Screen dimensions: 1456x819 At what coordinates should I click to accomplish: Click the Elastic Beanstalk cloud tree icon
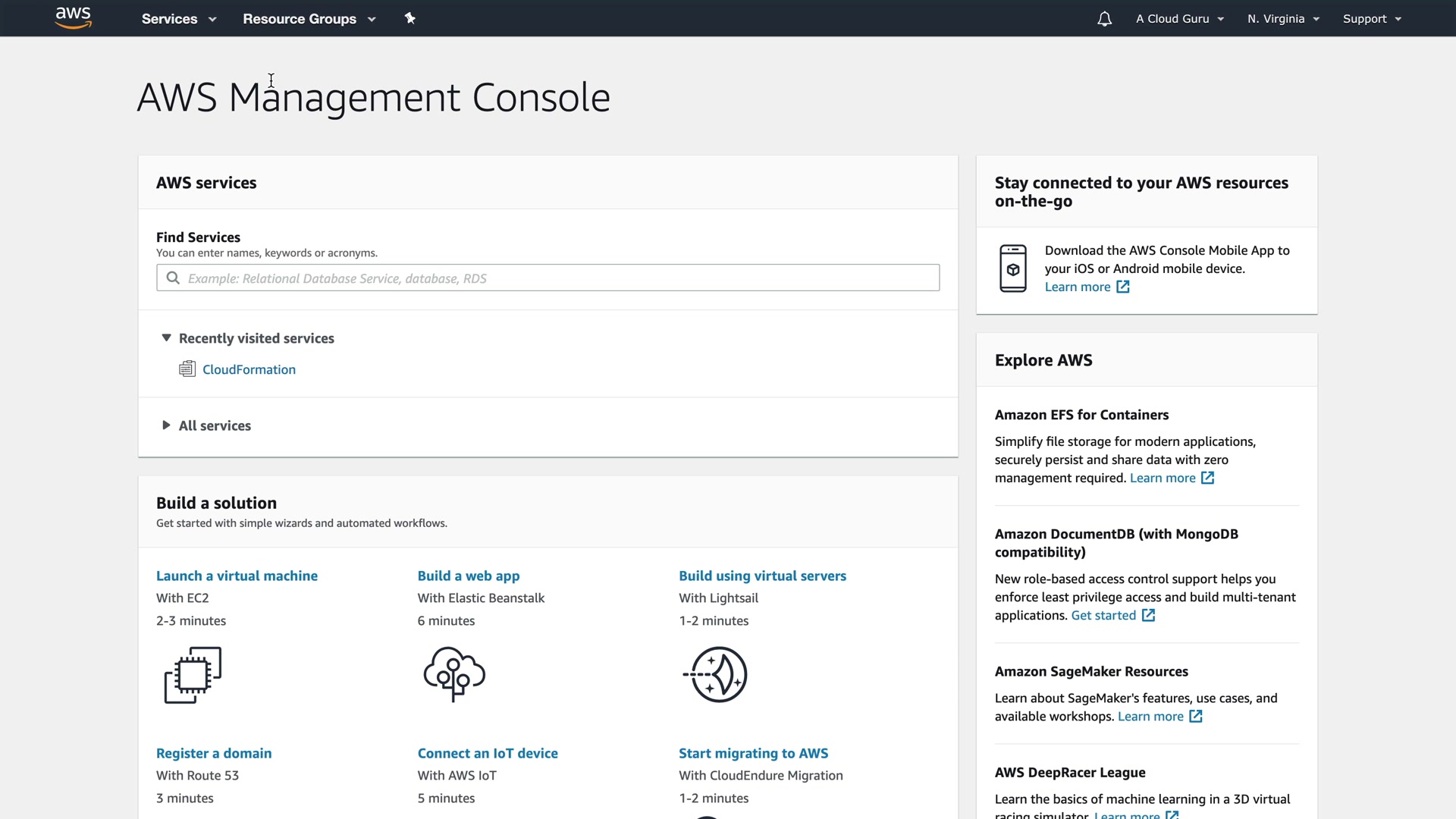[454, 674]
